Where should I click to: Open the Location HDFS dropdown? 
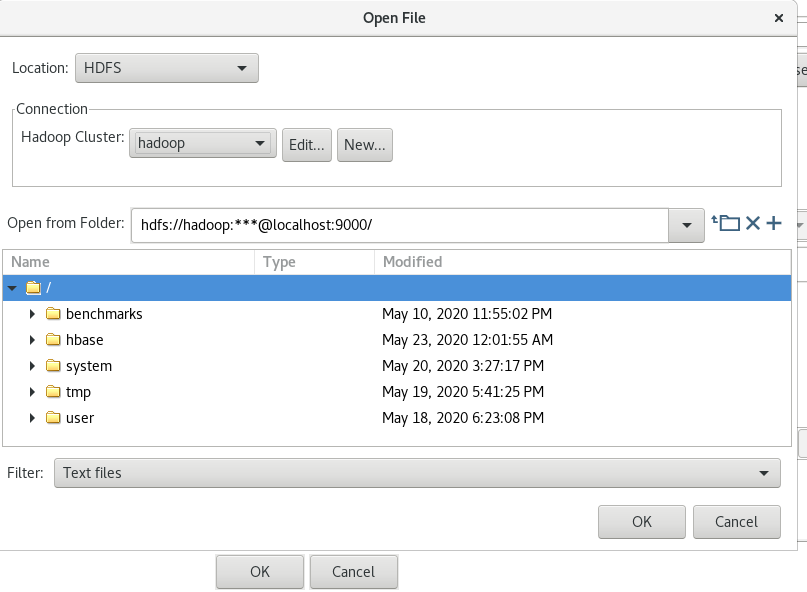[x=167, y=68]
